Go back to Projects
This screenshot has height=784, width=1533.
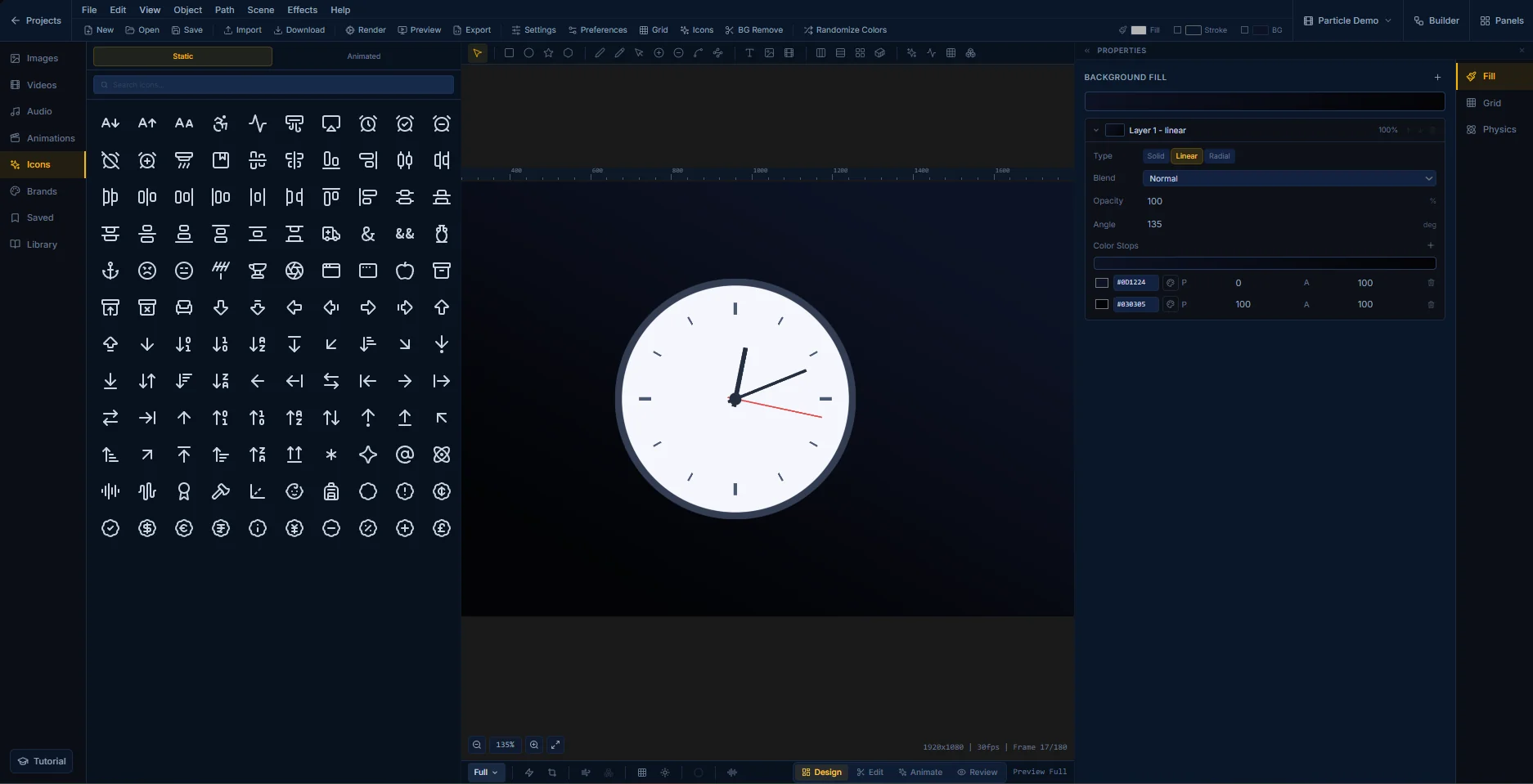36,20
